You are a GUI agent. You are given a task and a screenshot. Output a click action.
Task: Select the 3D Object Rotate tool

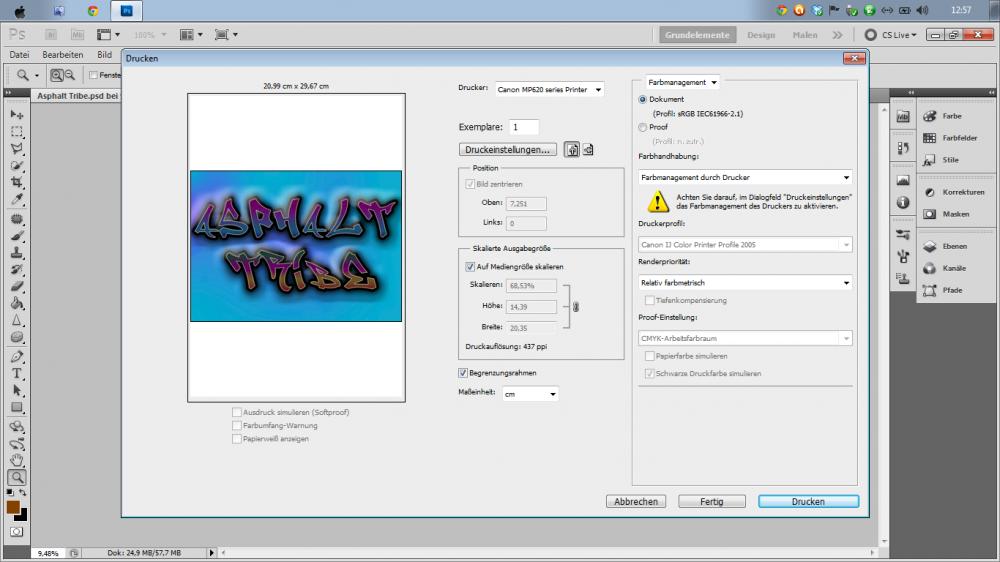[17, 426]
